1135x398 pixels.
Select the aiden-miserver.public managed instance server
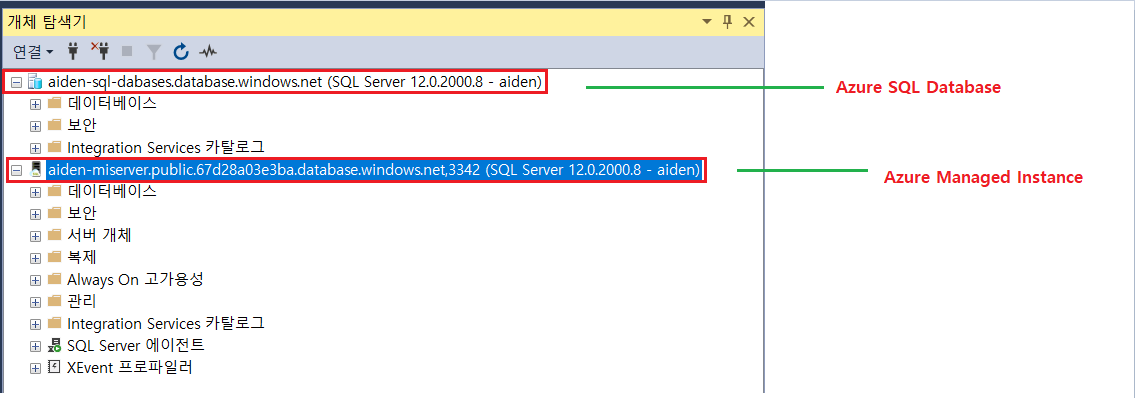(x=374, y=169)
